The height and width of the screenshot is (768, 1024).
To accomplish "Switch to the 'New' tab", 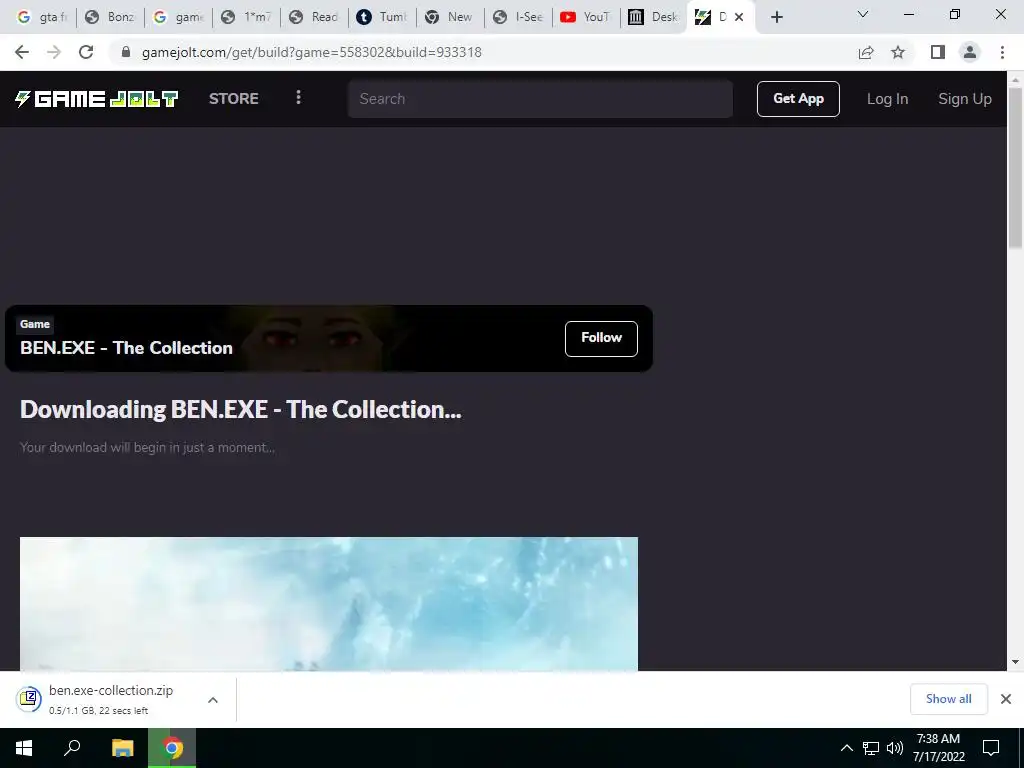I will 450,17.
